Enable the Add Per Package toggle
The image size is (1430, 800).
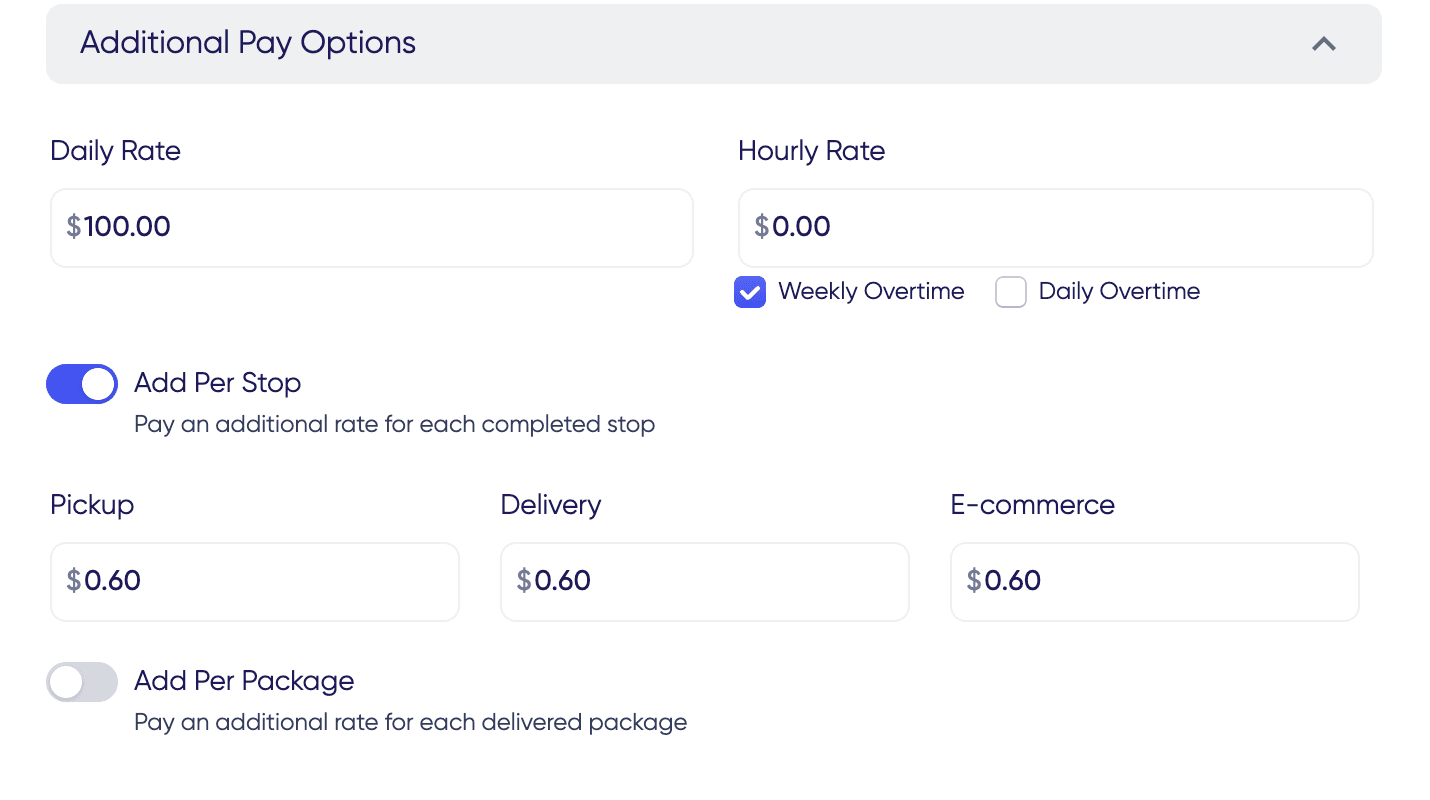(x=82, y=681)
